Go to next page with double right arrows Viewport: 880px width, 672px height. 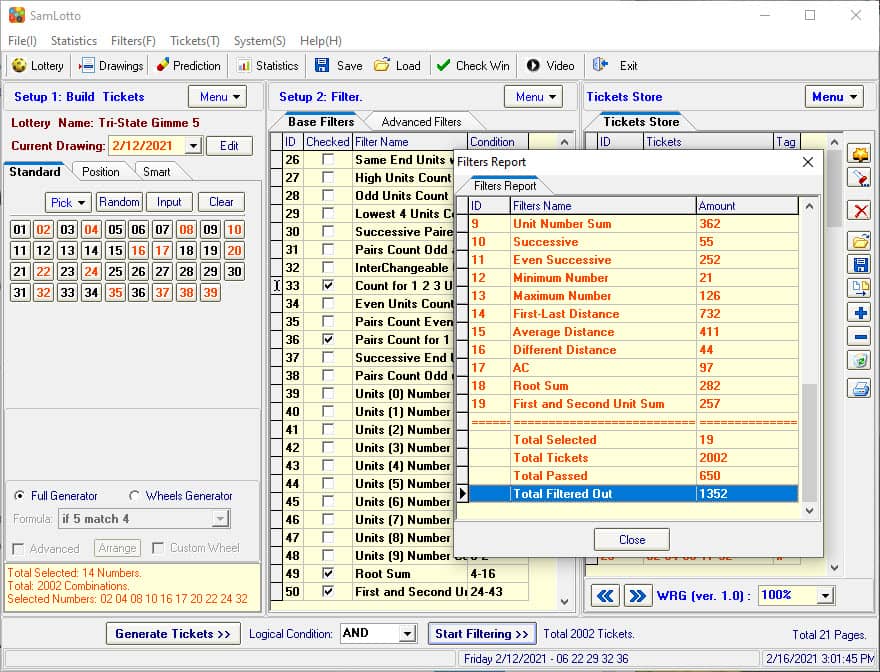click(x=638, y=596)
